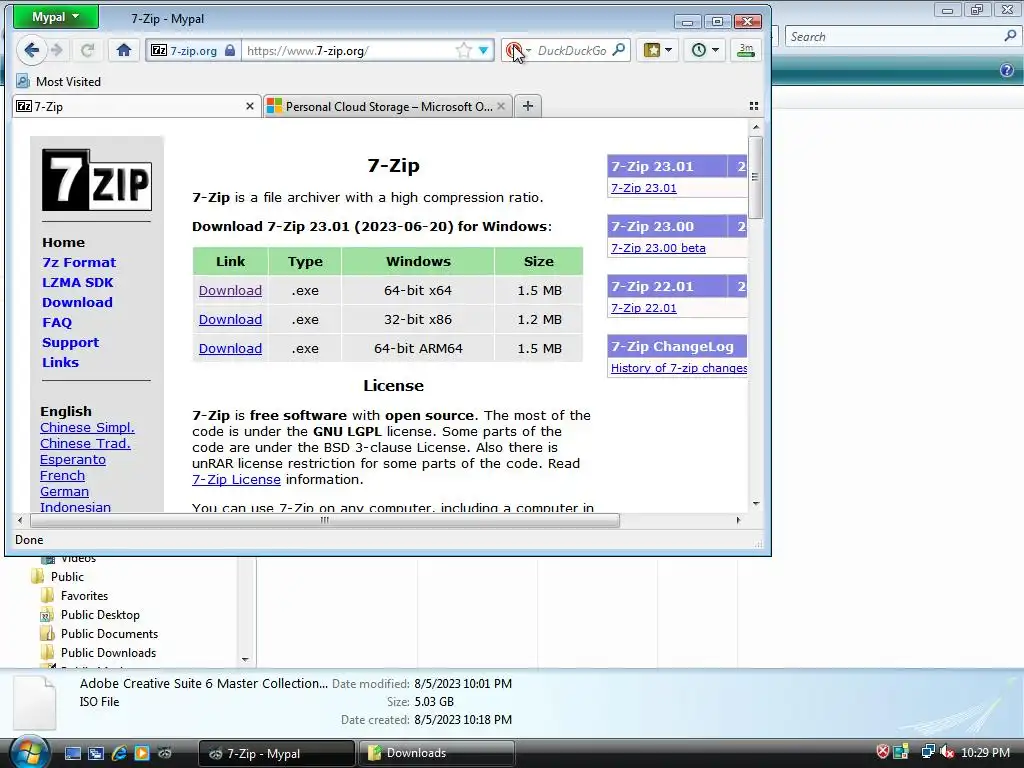The height and width of the screenshot is (768, 1024).
Task: Bookmark this page with the star icon
Action: [x=463, y=50]
